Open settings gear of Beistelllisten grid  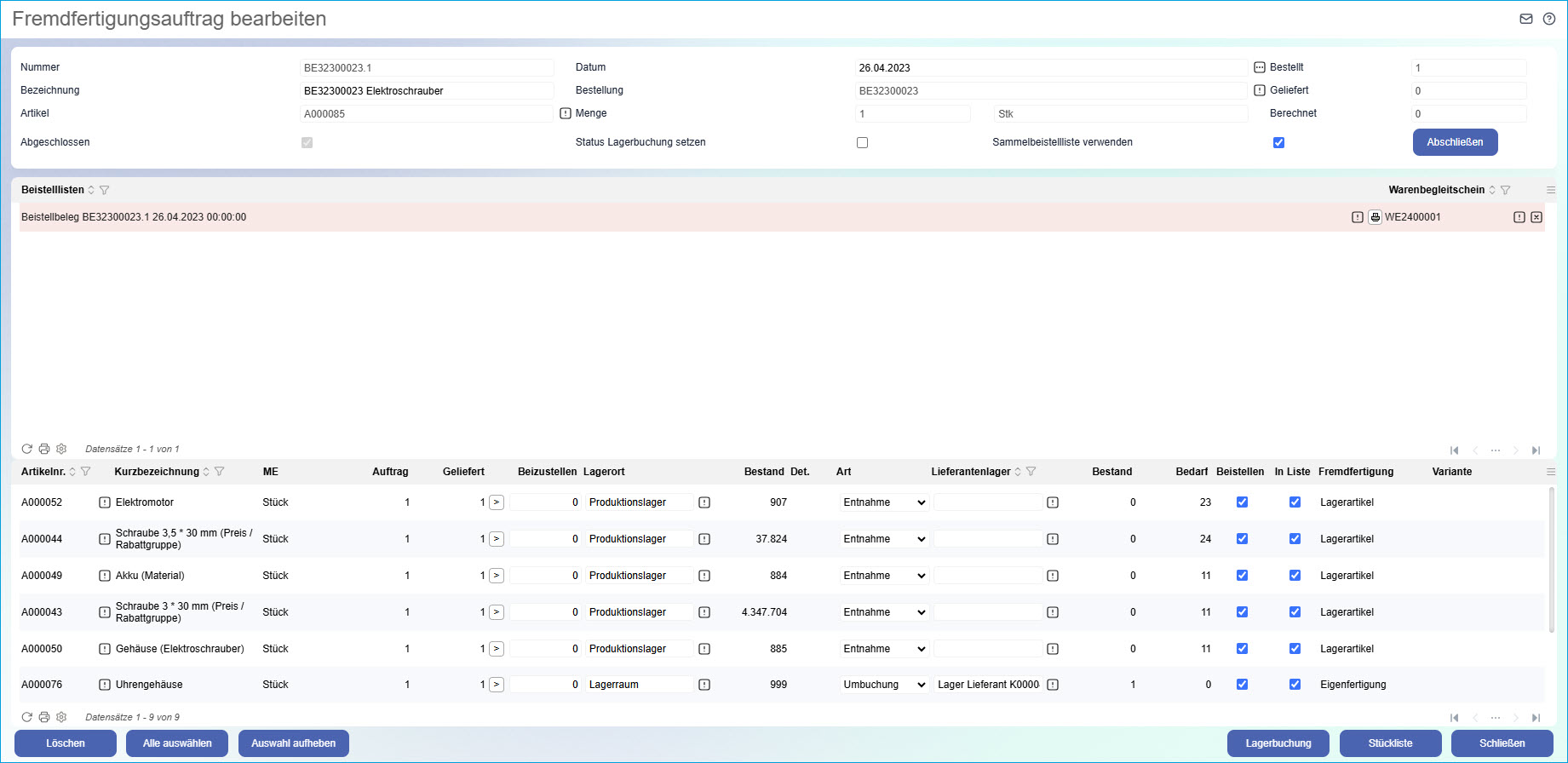pyautogui.click(x=61, y=449)
